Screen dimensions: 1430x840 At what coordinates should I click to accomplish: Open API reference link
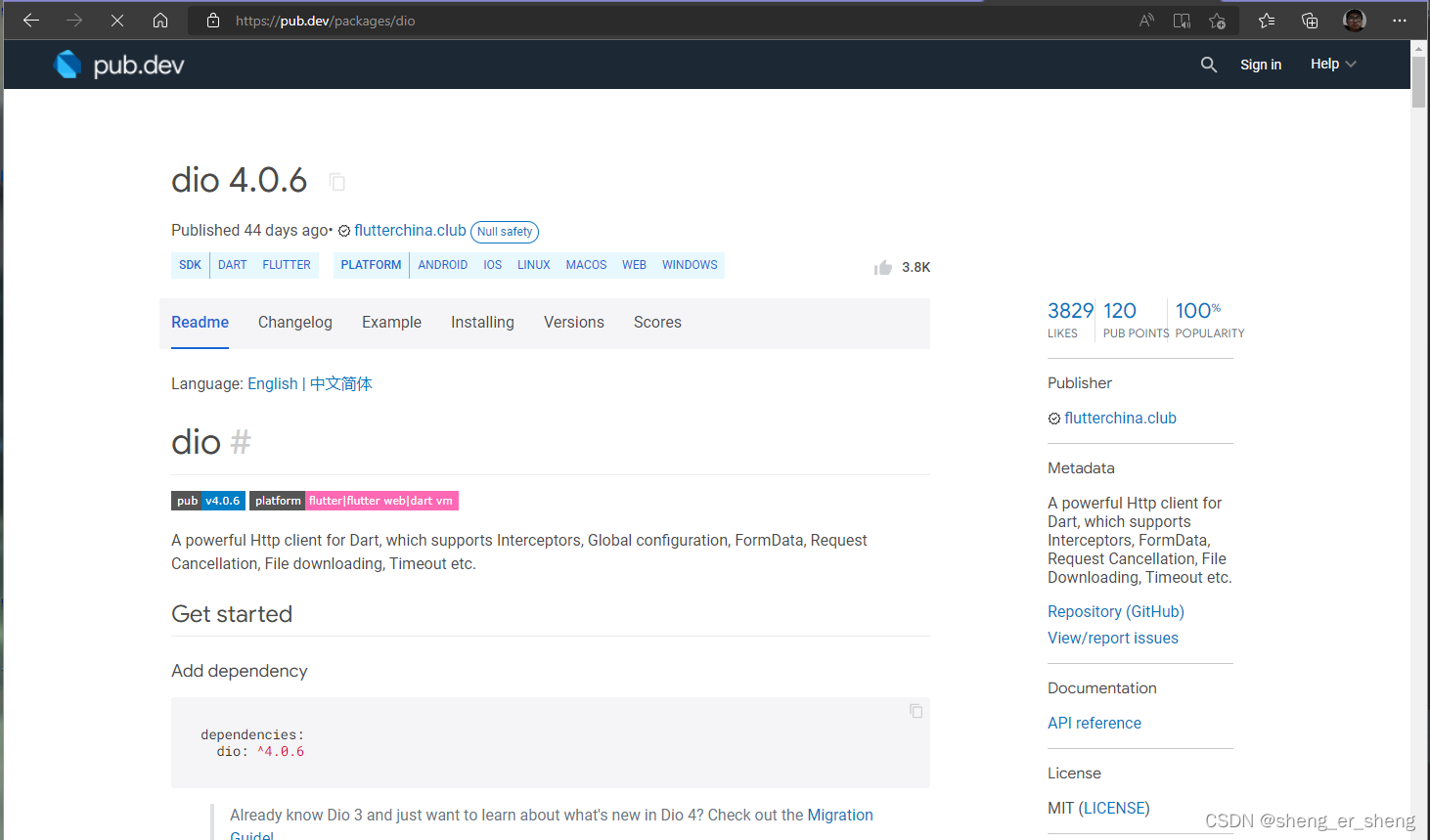[1095, 724]
